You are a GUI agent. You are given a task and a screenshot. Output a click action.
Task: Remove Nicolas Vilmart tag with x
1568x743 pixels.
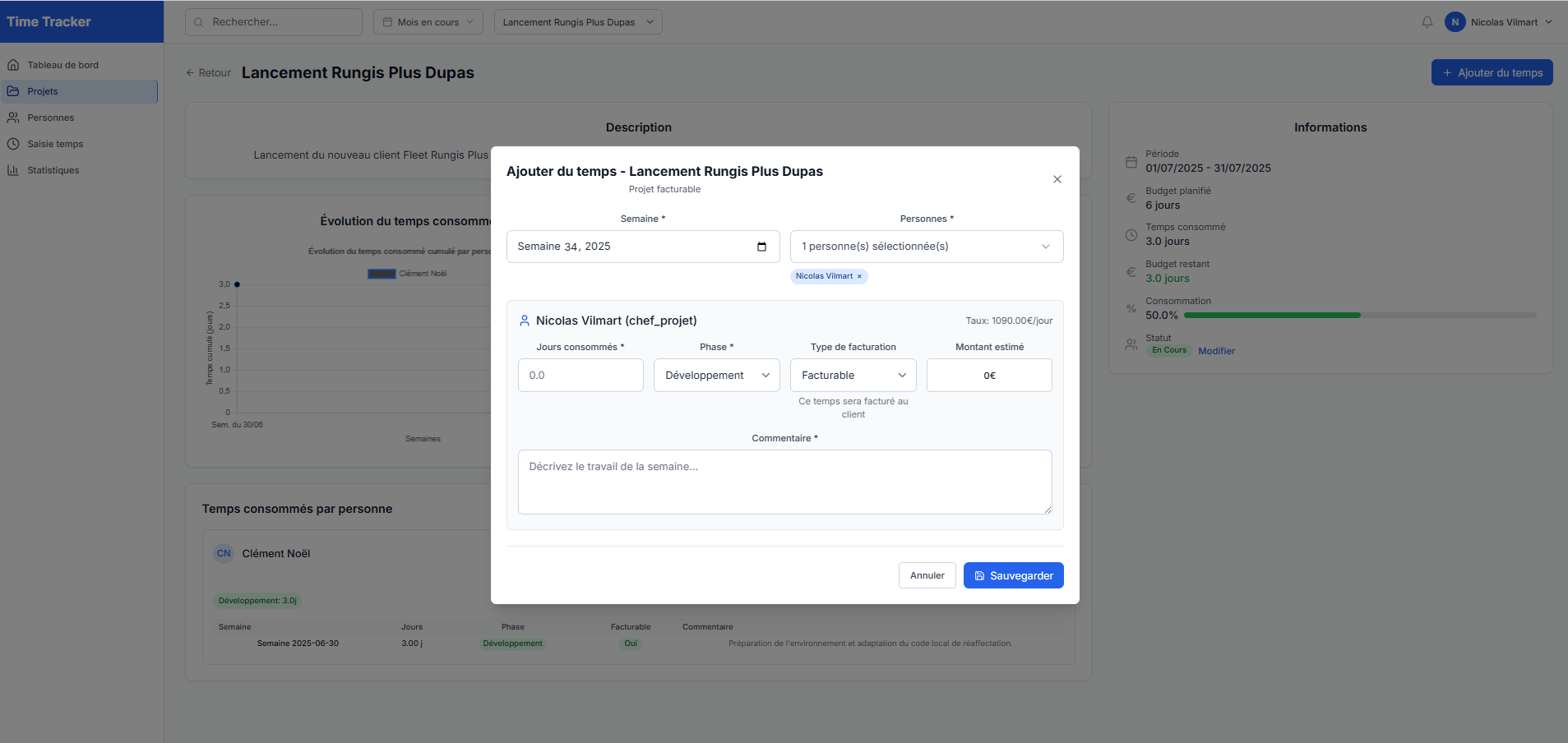click(x=859, y=277)
